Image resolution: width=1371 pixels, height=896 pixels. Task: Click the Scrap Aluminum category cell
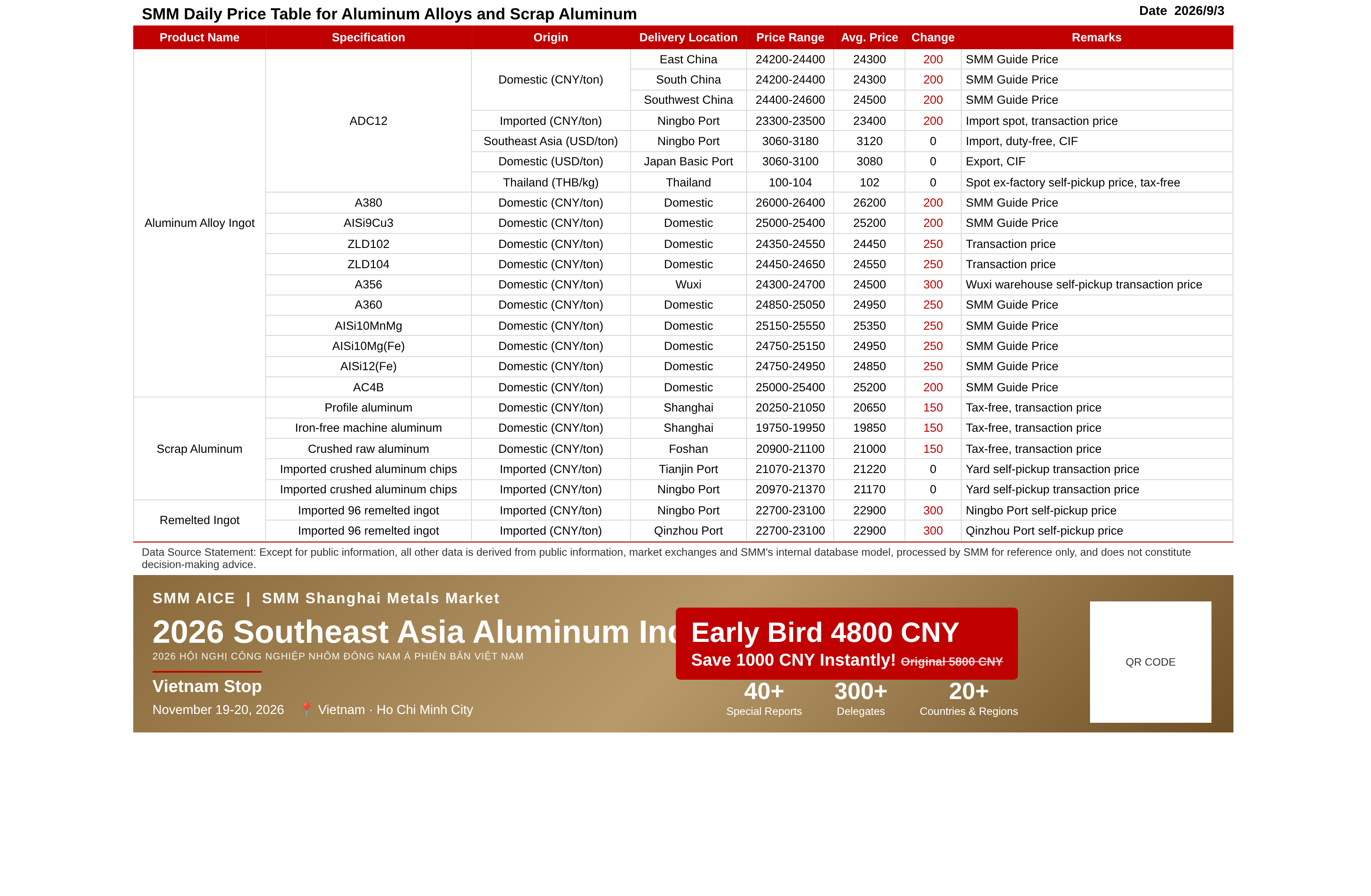coord(199,448)
